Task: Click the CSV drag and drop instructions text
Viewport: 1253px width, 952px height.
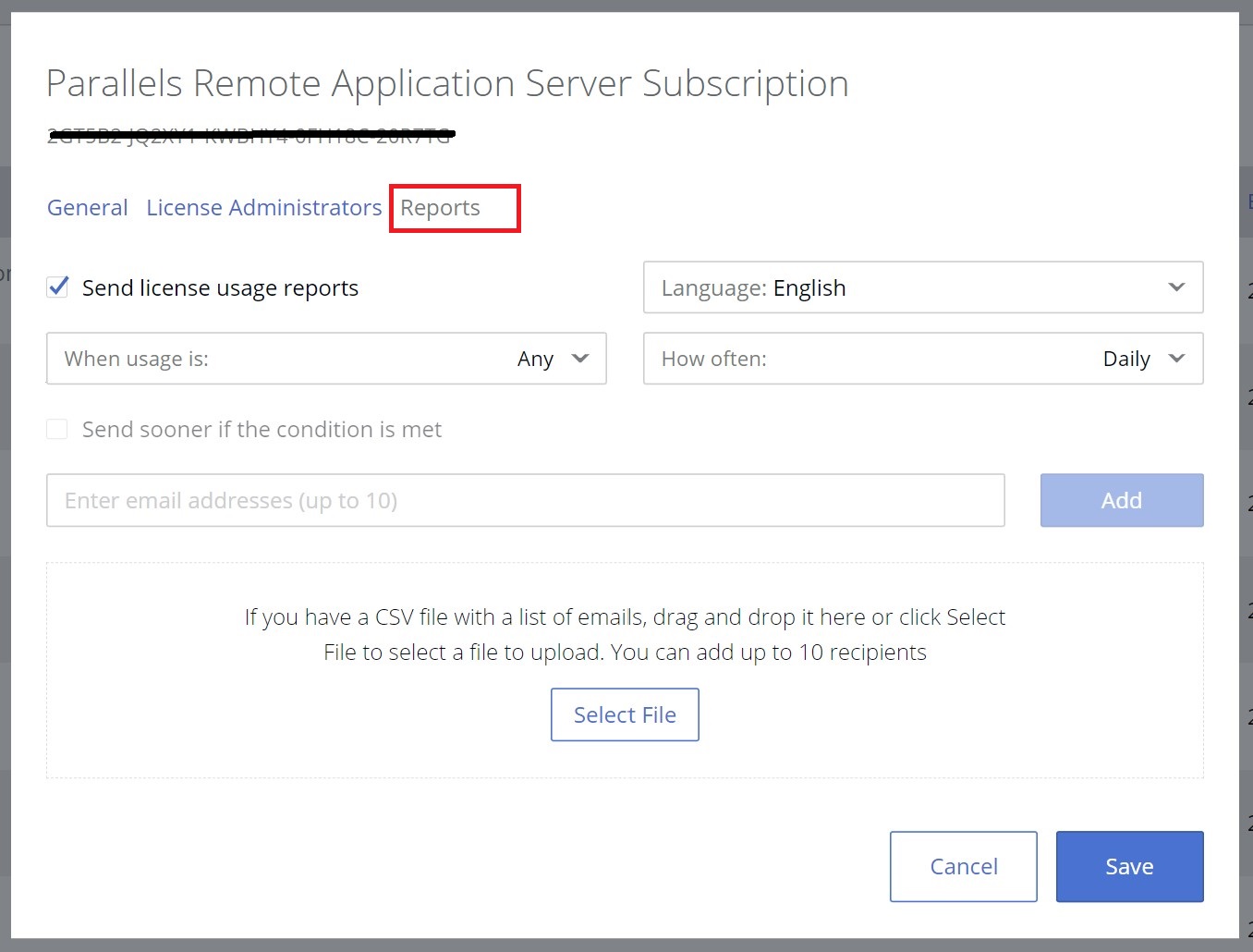Action: (625, 634)
